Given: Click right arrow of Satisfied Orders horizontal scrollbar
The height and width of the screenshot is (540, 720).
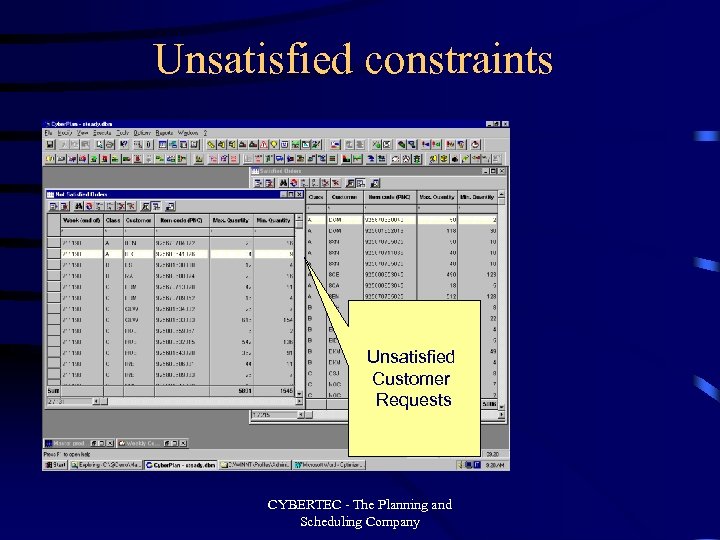Looking at the screenshot, I should point(501,415).
